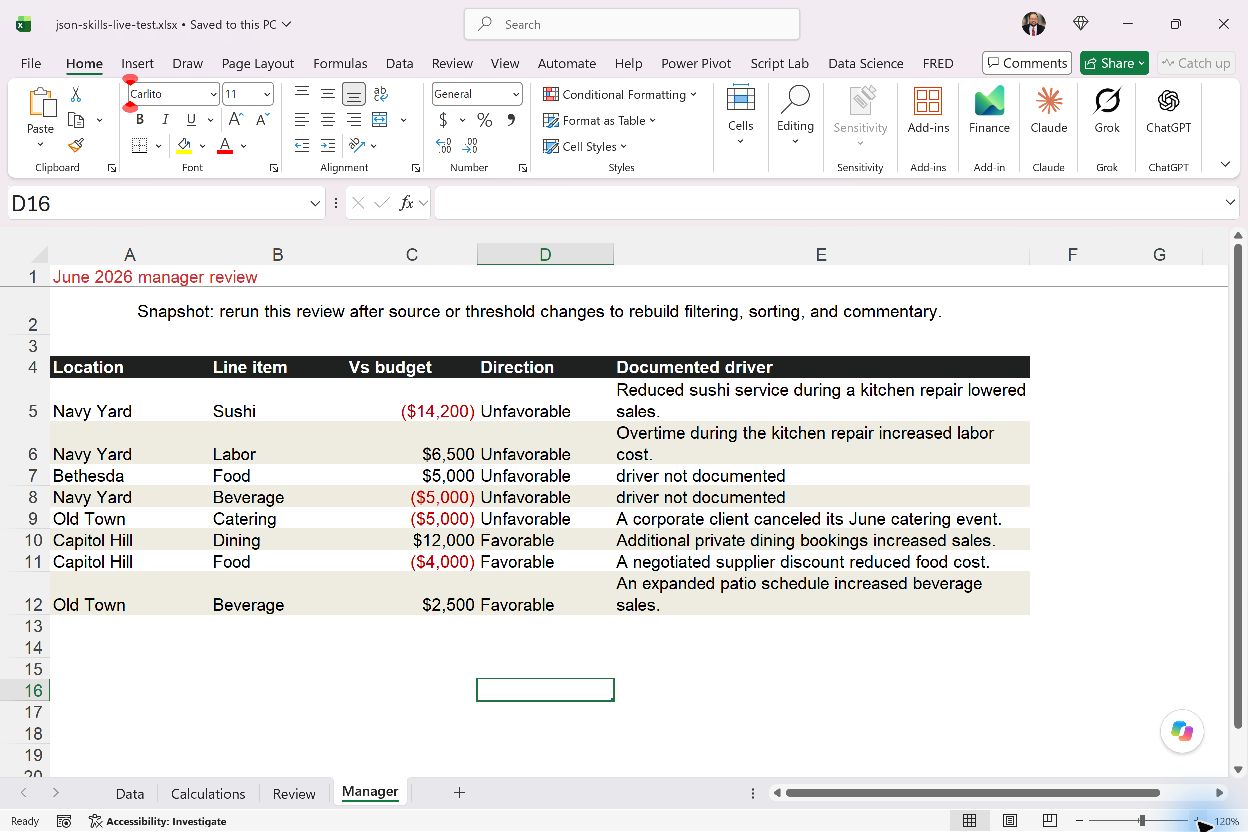Increase font size with the larger A icon

[x=236, y=120]
